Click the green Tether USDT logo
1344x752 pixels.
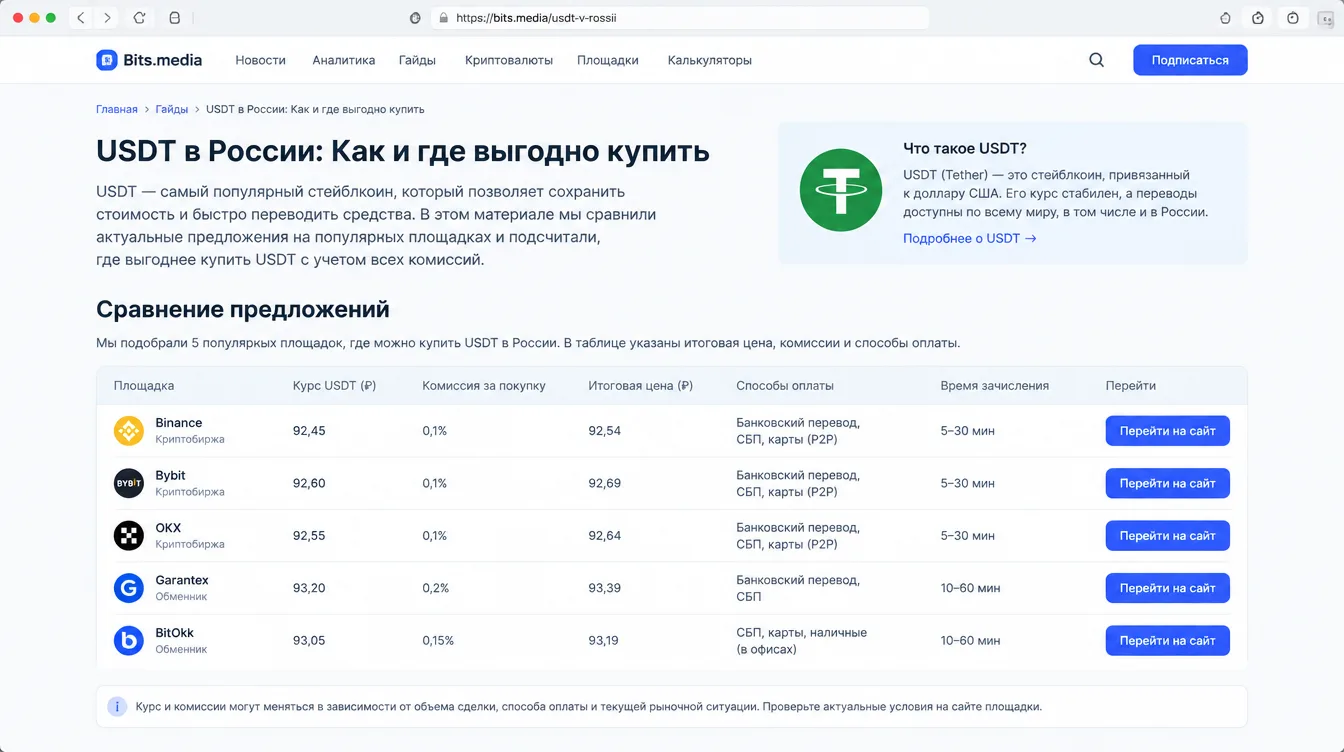pyautogui.click(x=840, y=190)
